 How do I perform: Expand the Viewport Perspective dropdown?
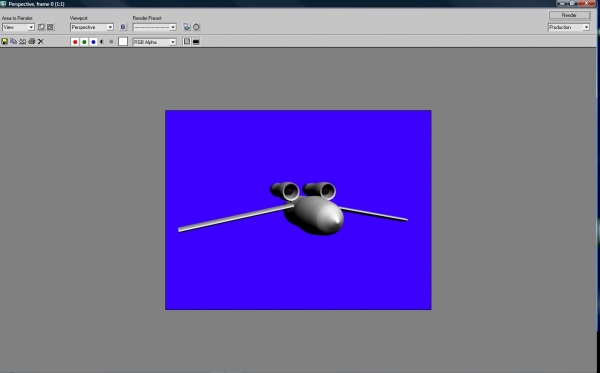(92, 27)
